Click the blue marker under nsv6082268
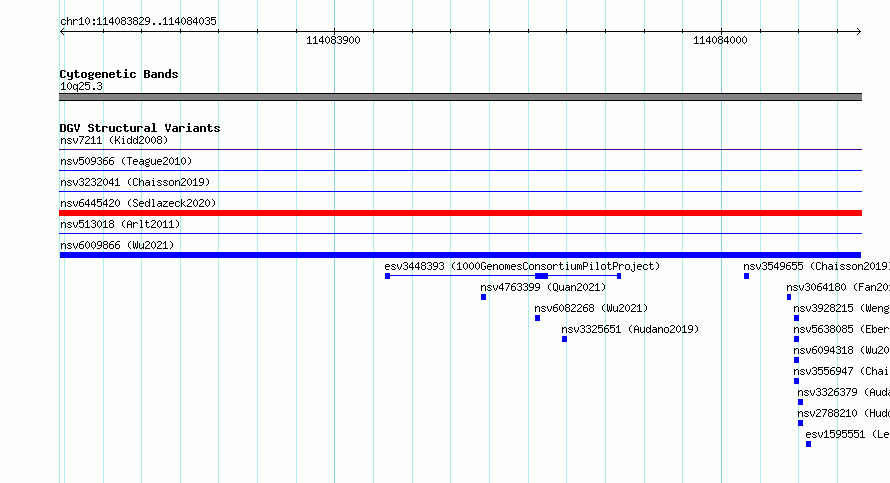 pos(538,318)
